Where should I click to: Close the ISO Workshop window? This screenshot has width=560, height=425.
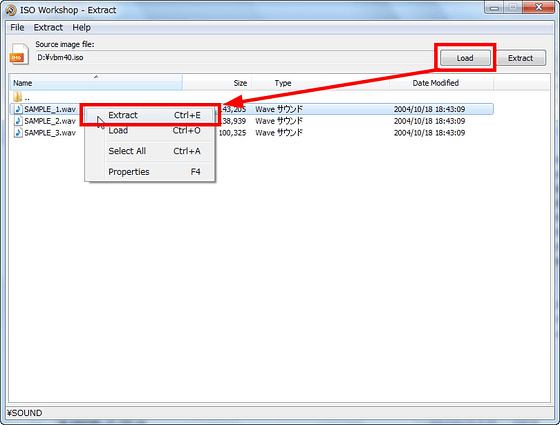tap(539, 8)
